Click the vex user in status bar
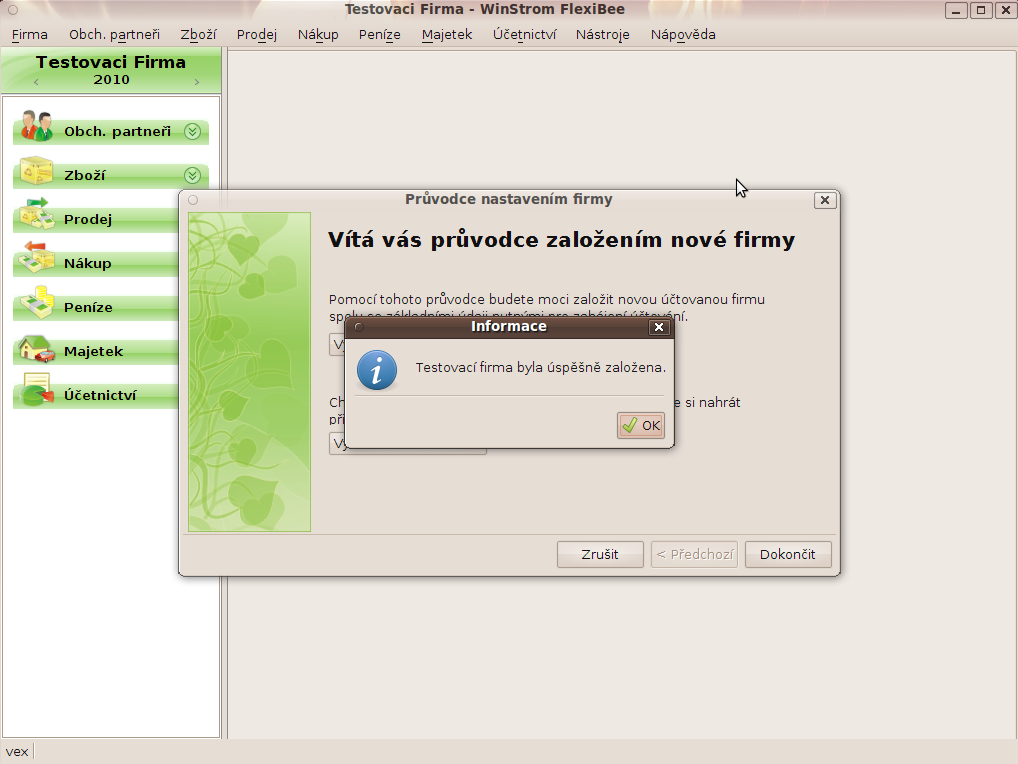 point(17,752)
